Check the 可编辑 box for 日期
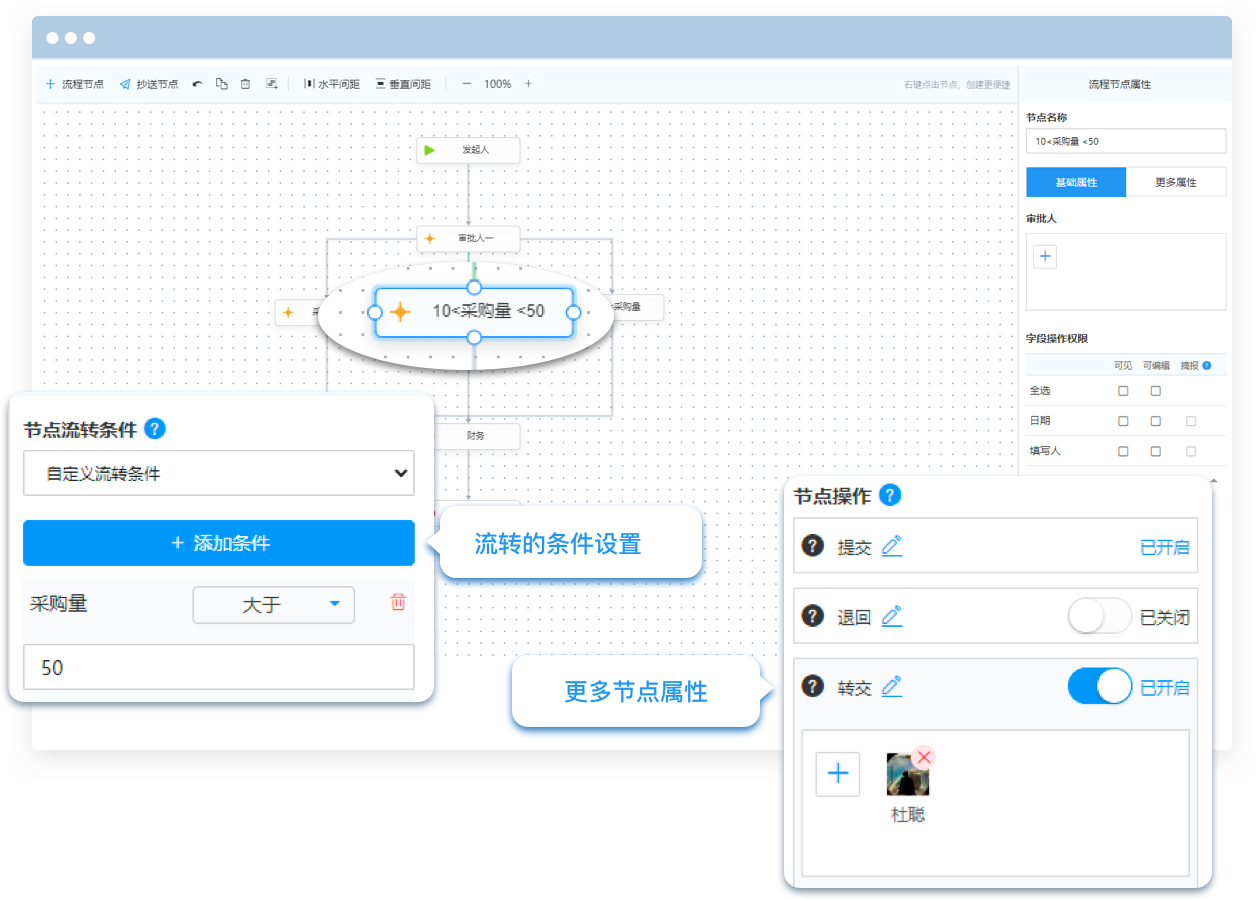 click(1156, 421)
